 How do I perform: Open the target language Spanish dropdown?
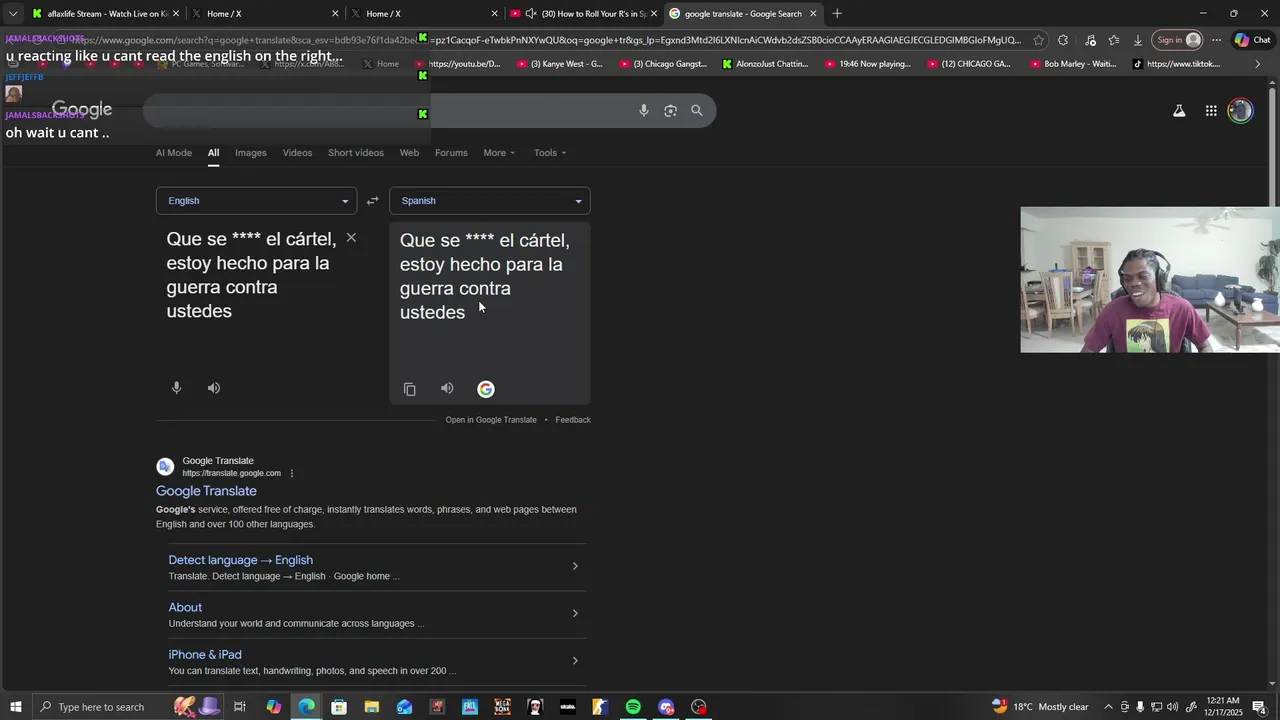pyautogui.click(x=490, y=201)
